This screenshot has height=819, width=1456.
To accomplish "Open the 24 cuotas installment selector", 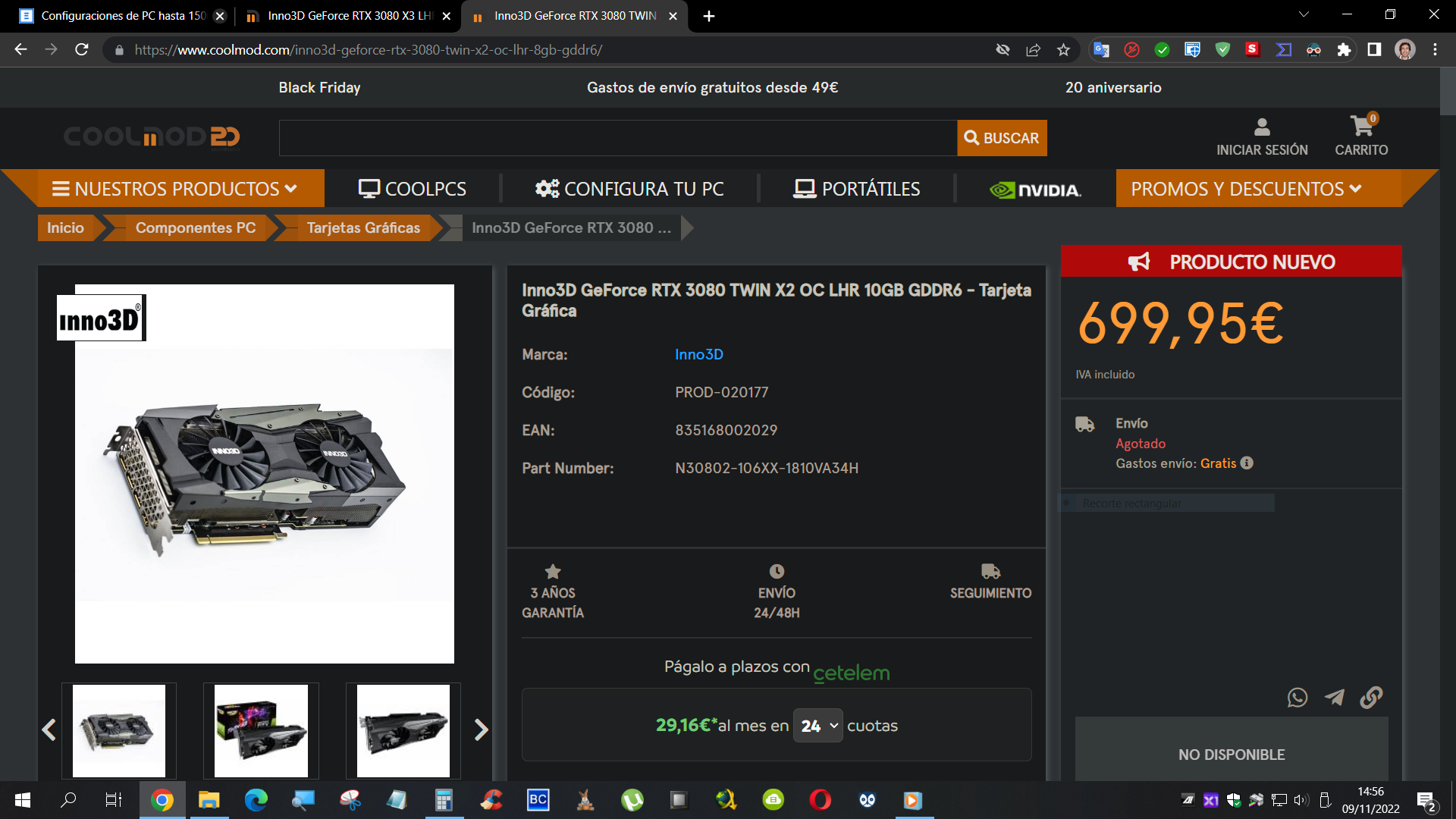I will [x=818, y=726].
